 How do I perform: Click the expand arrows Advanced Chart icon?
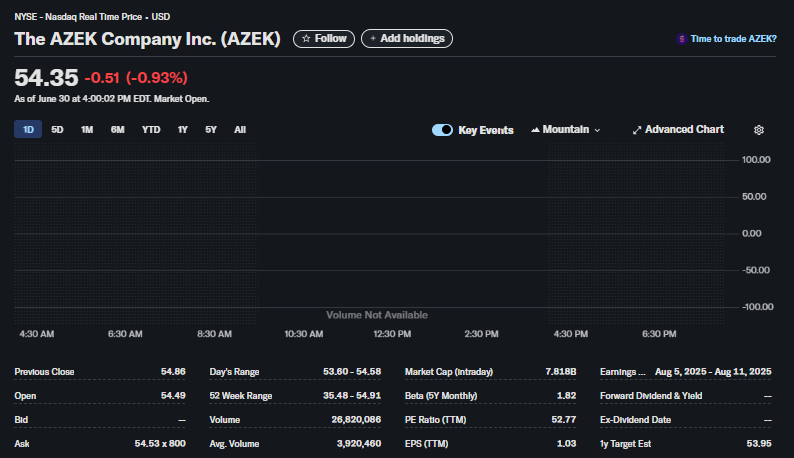[637, 130]
